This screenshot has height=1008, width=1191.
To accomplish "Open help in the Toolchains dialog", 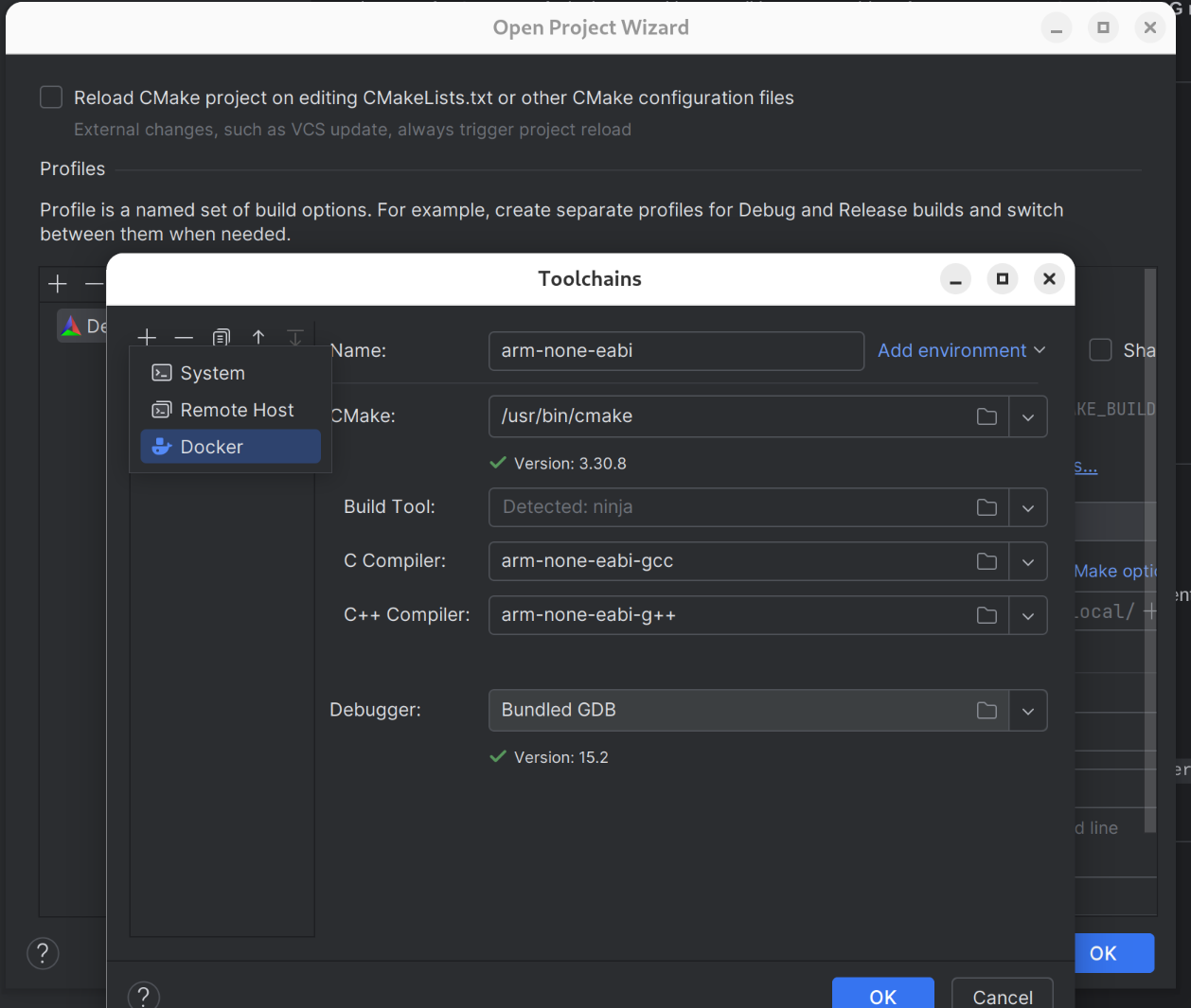I will (x=144, y=996).
